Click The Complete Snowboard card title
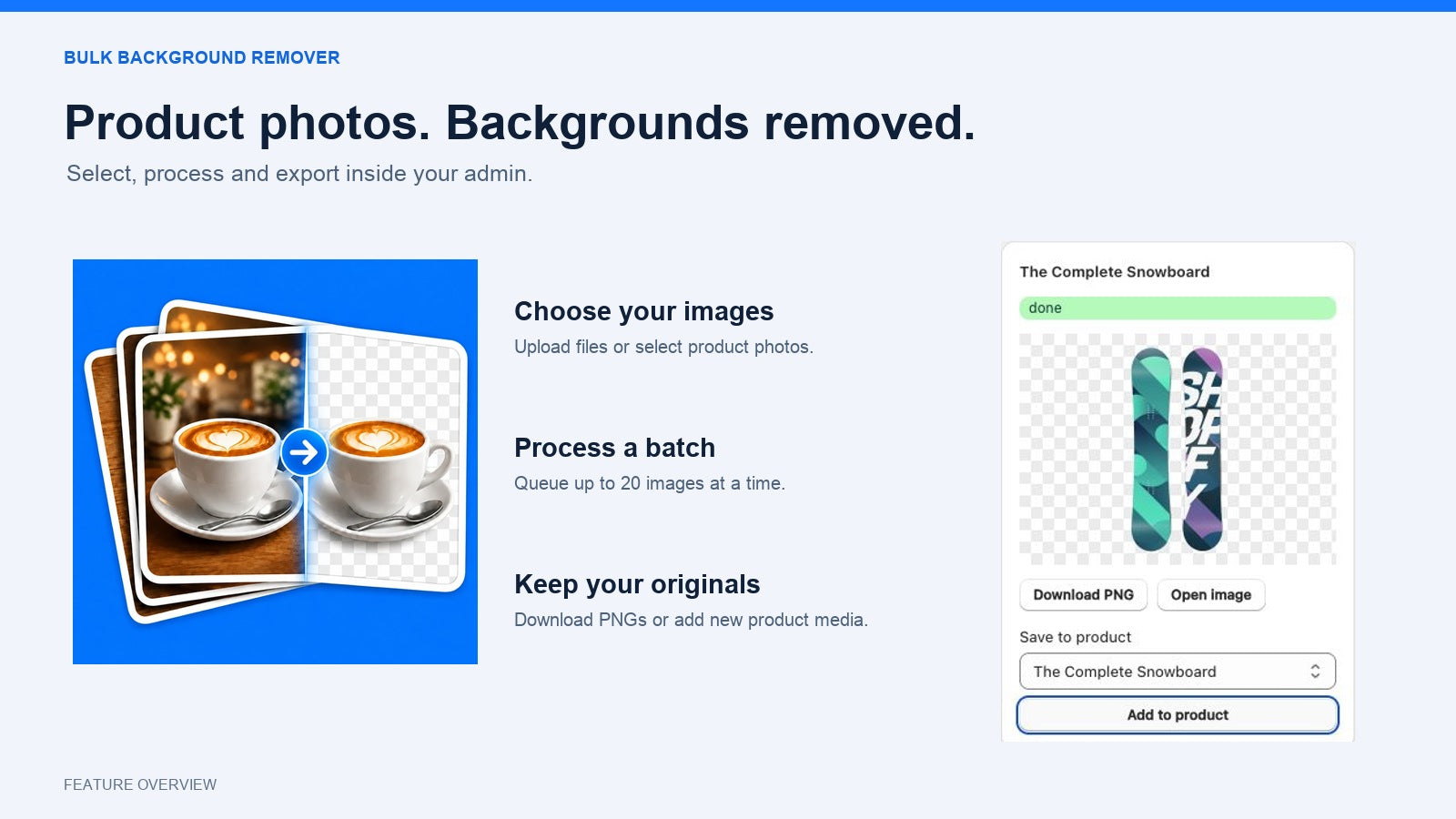The image size is (1456, 819). point(1115,271)
